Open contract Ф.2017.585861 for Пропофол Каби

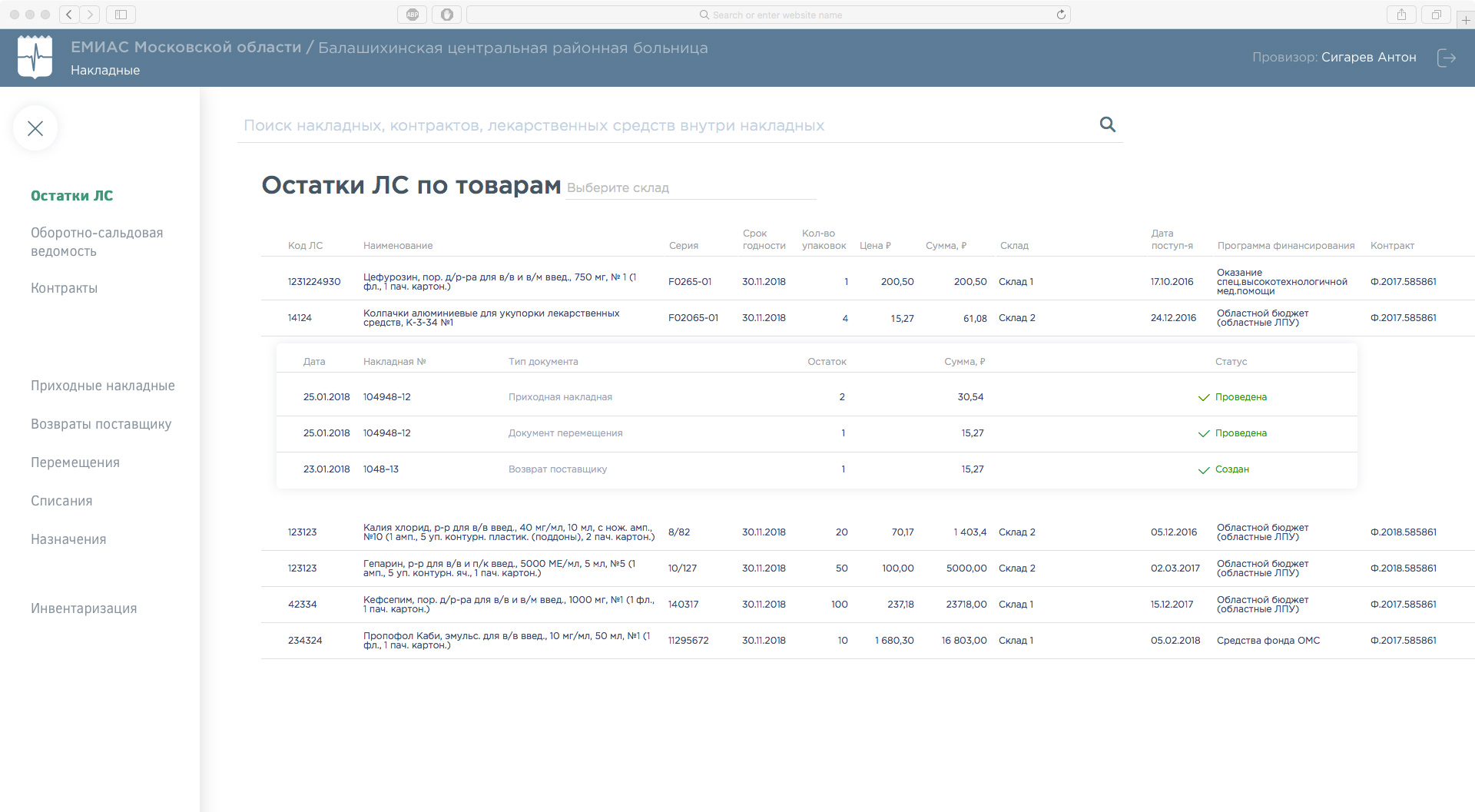pyautogui.click(x=1404, y=640)
